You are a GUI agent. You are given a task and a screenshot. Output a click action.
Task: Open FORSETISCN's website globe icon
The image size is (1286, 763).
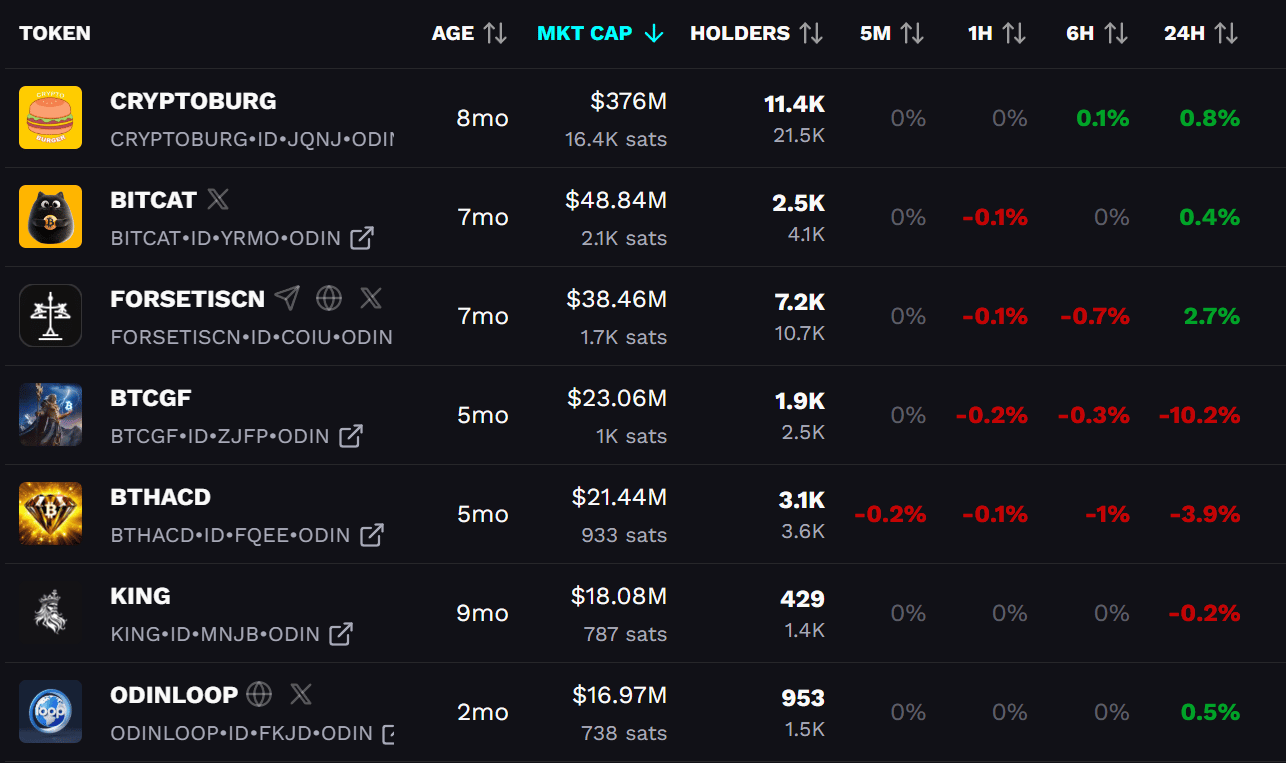[x=329, y=298]
